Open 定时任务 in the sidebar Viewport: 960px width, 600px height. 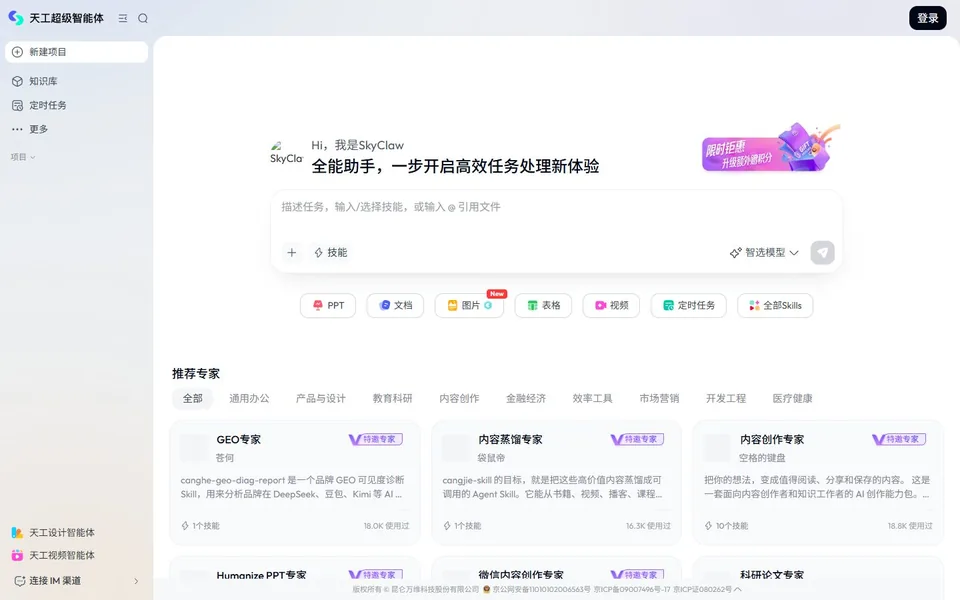[76, 105]
